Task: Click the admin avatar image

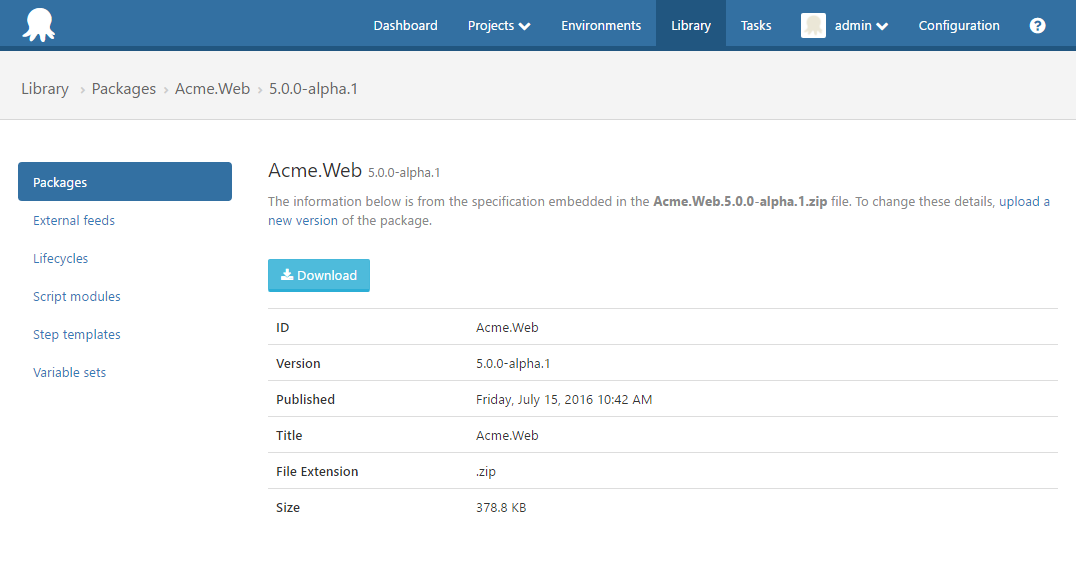Action: [813, 25]
